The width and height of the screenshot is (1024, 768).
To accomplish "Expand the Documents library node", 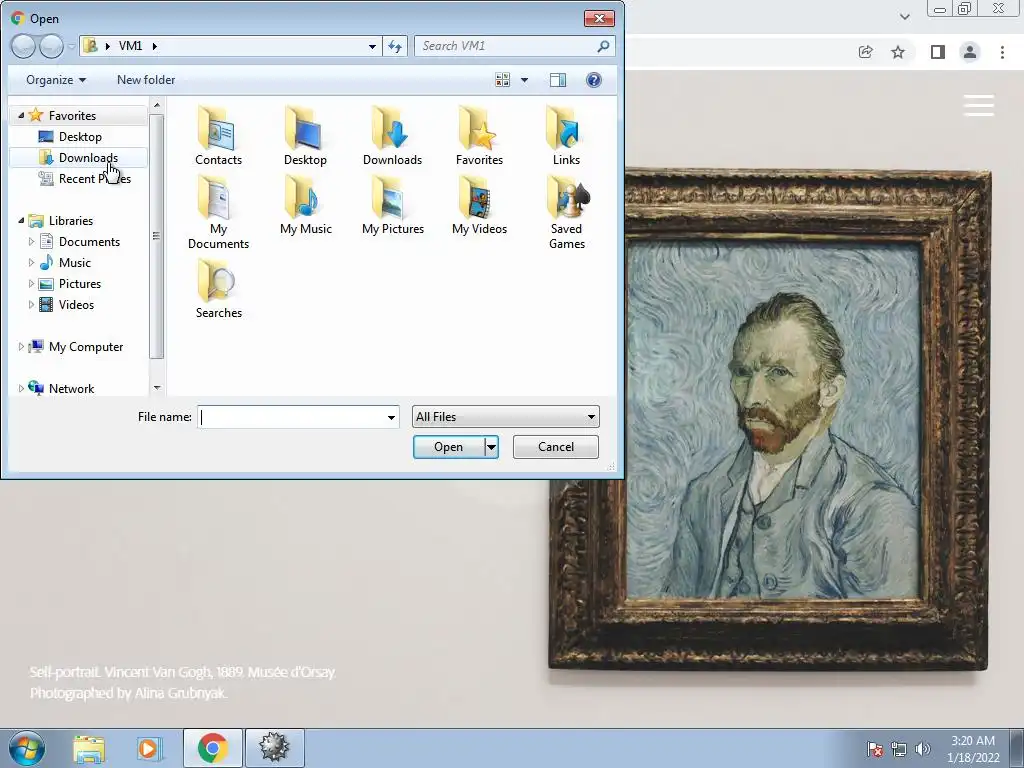I will (x=31, y=242).
